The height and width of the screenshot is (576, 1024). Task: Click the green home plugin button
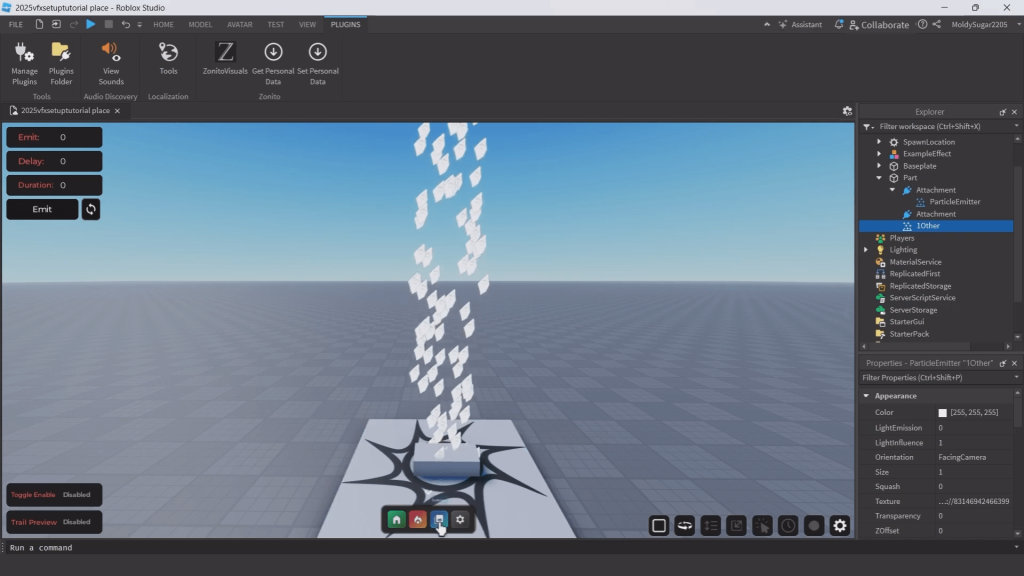[x=396, y=520]
